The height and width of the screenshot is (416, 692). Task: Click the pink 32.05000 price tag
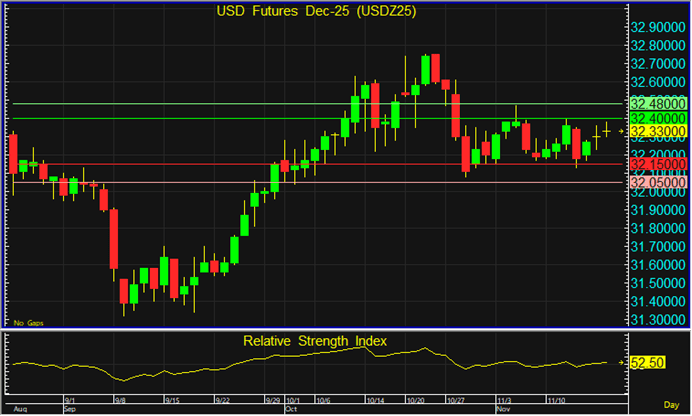click(657, 182)
